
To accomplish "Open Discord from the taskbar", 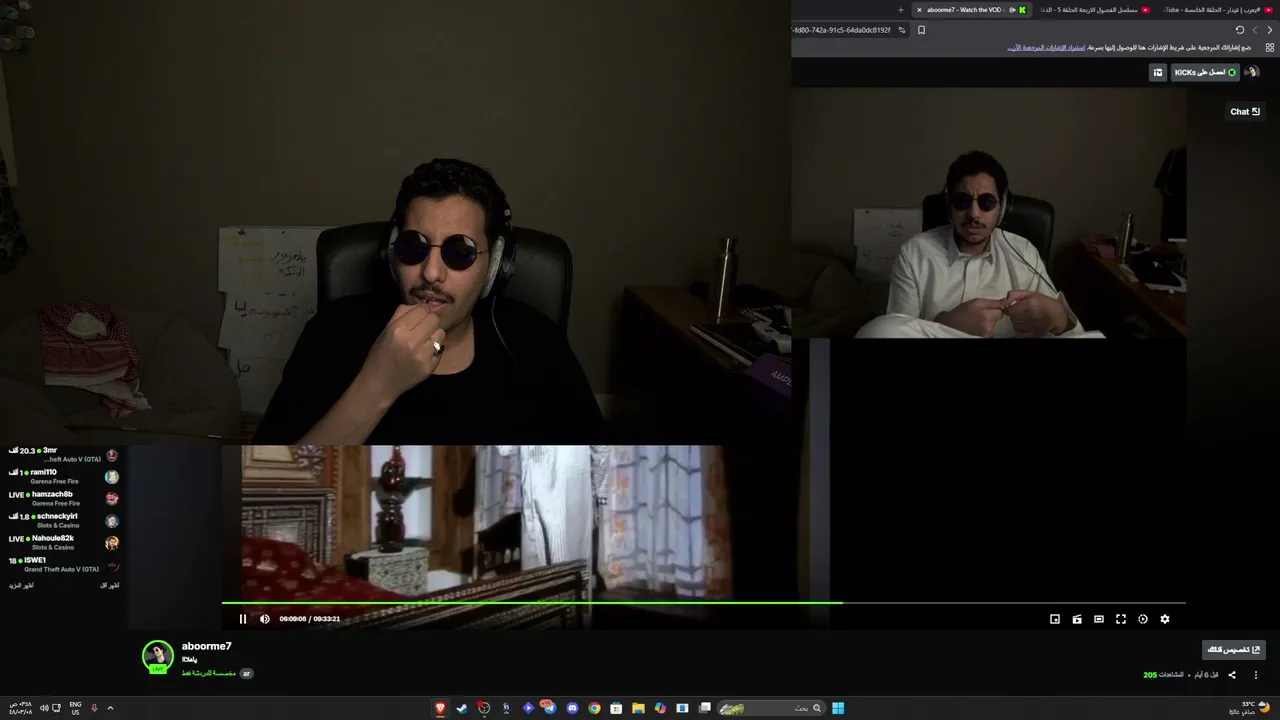I will [x=572, y=708].
